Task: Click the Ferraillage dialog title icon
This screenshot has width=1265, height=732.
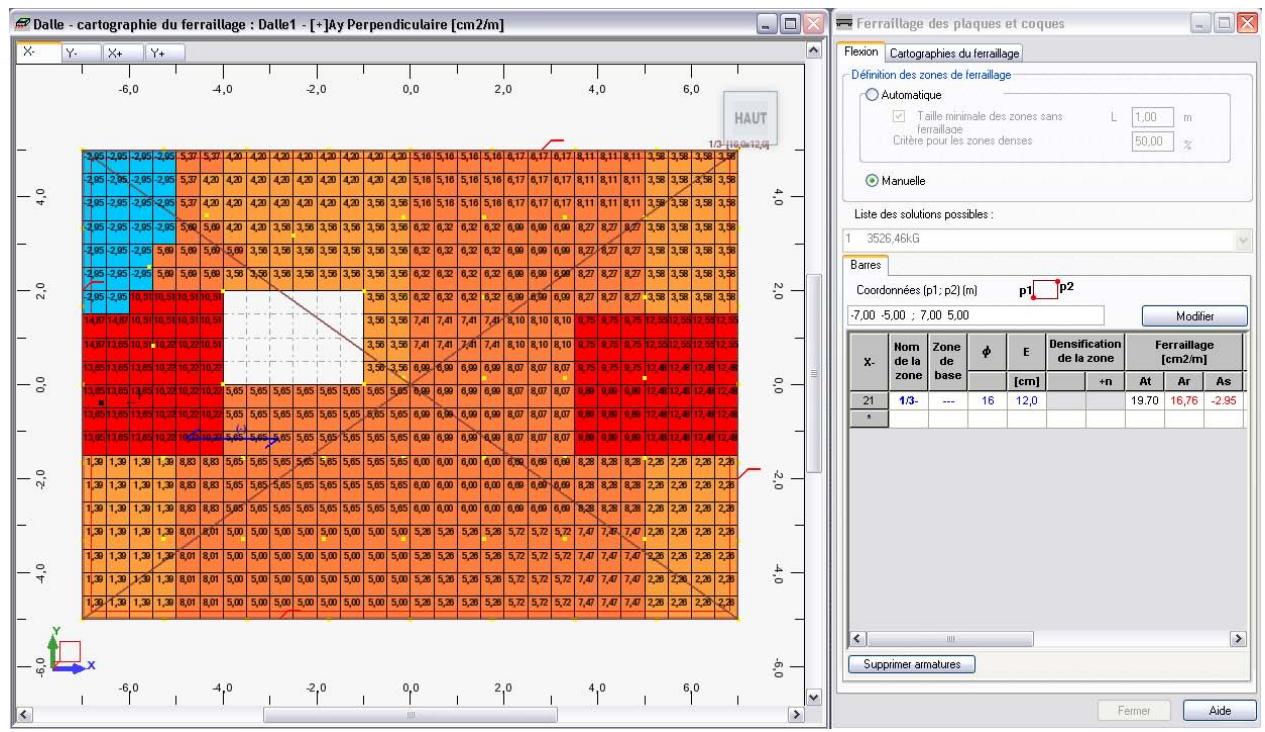Action: 843,22
